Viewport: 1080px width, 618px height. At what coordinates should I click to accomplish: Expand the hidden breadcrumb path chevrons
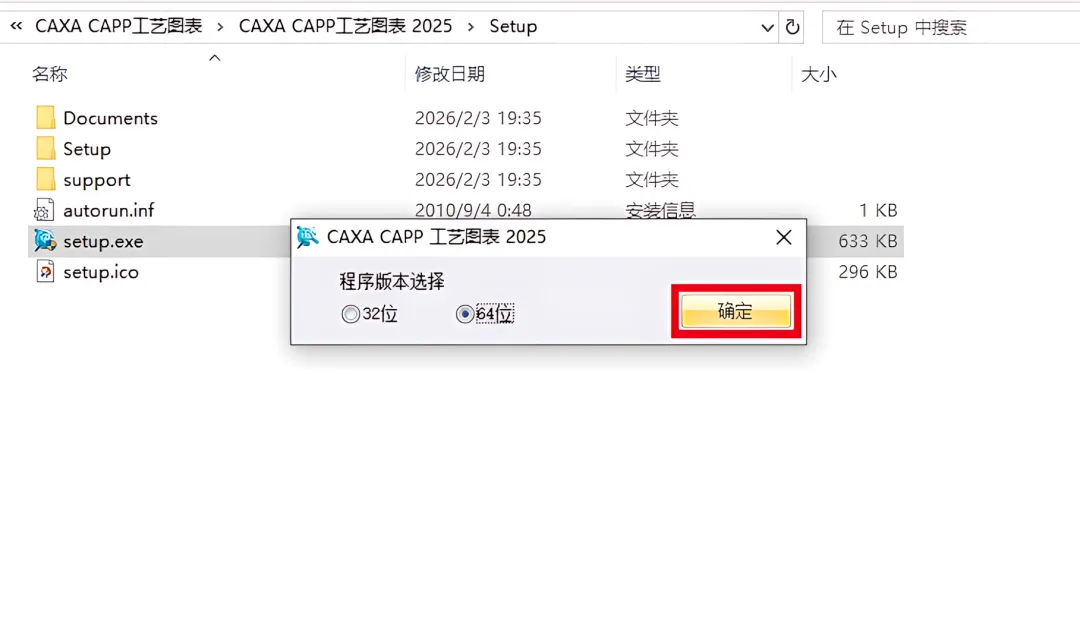tap(16, 26)
